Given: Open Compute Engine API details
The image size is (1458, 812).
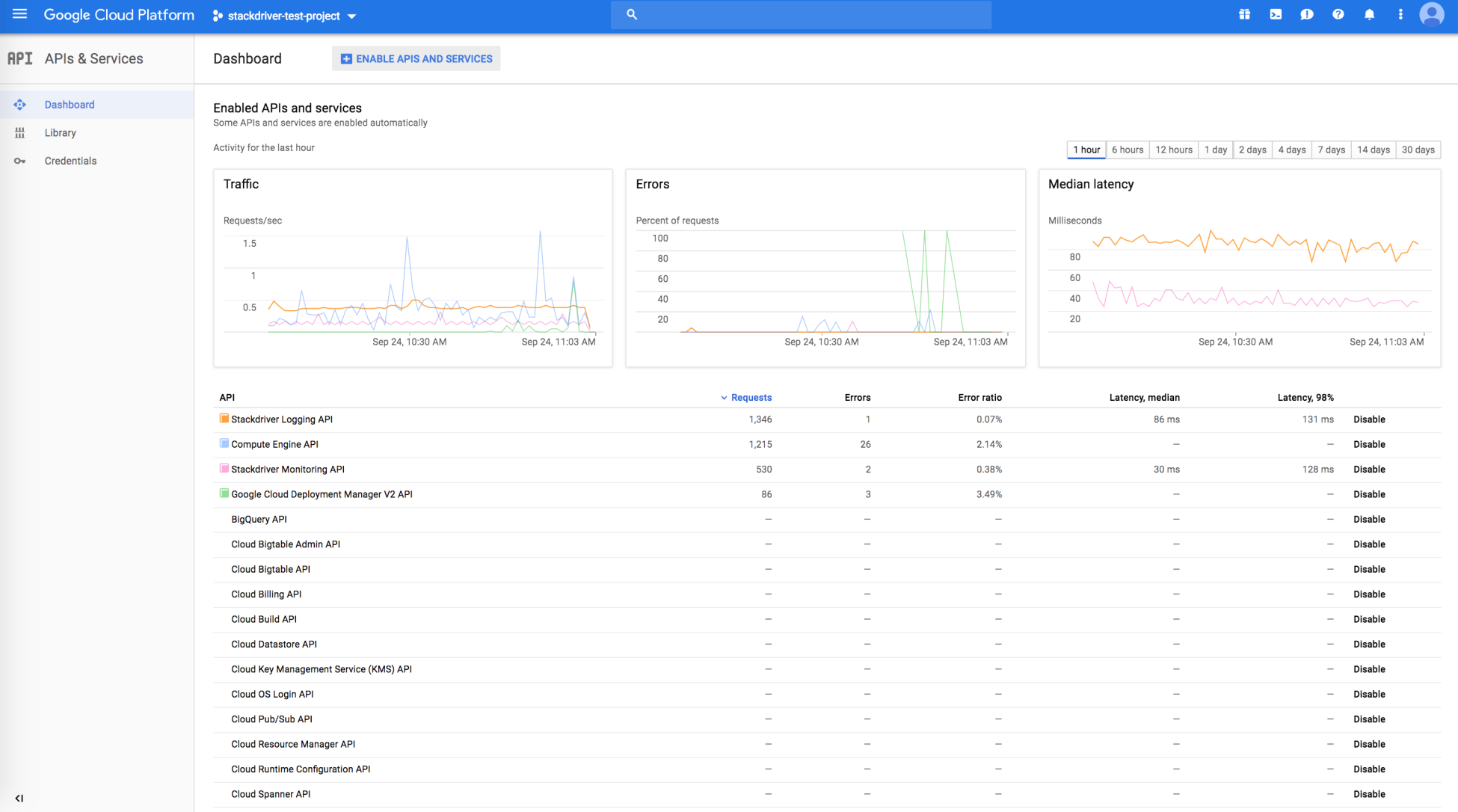Looking at the screenshot, I should 274,444.
